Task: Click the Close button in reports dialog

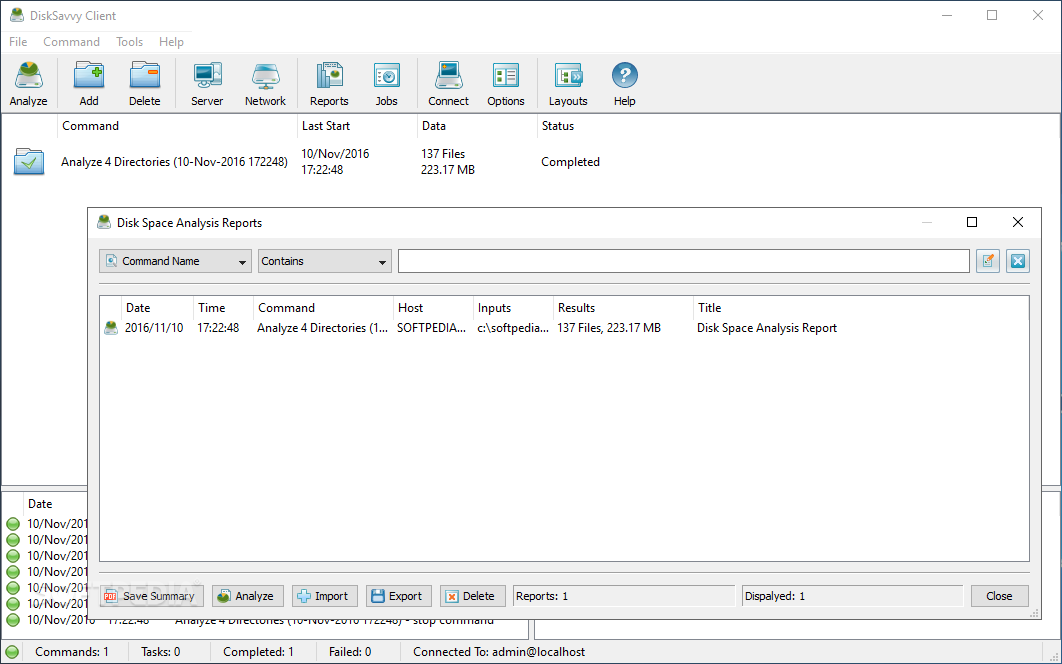Action: point(999,596)
